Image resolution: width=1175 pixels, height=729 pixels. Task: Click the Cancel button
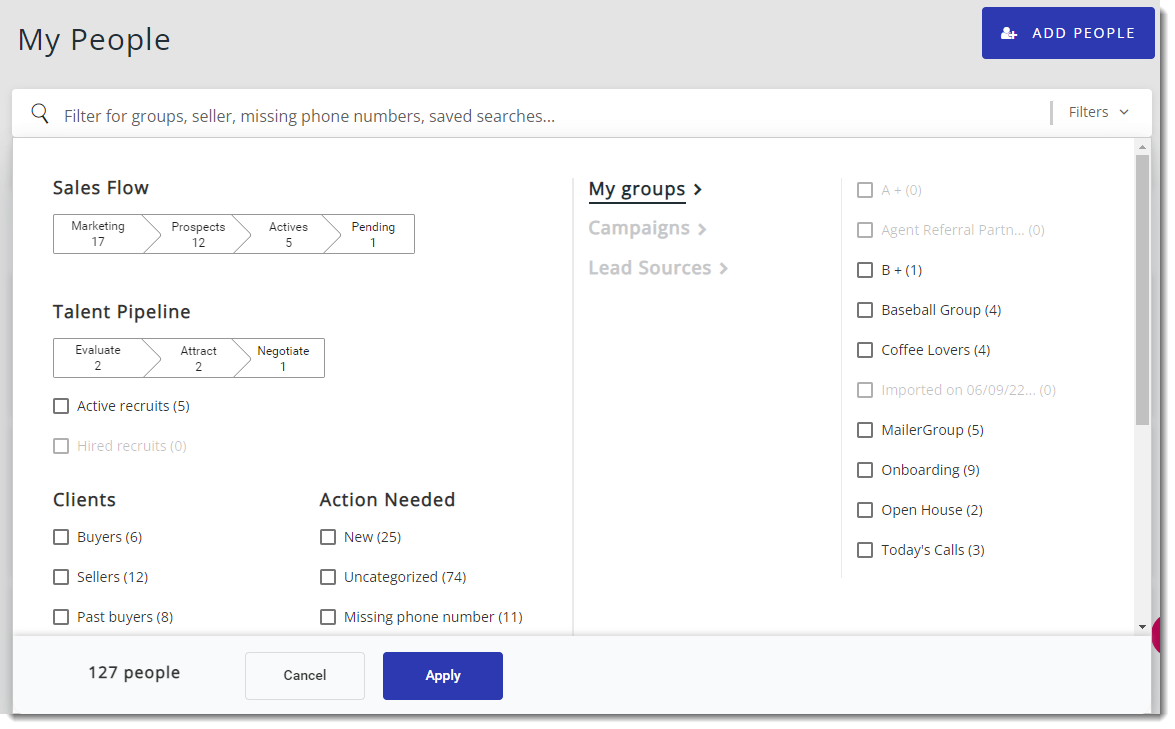click(305, 675)
